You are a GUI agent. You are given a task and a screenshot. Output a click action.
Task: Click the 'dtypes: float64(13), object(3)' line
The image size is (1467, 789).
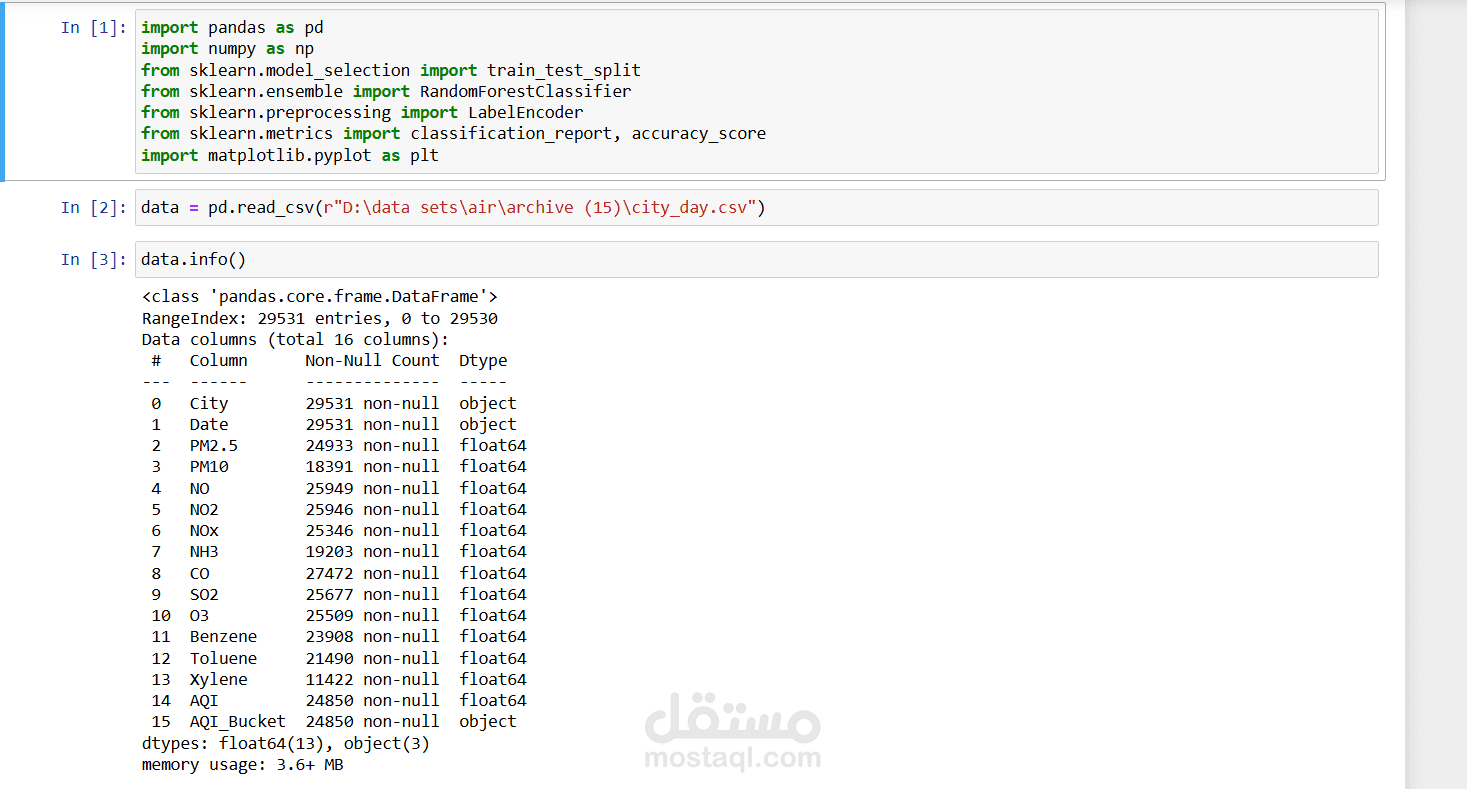click(x=286, y=744)
